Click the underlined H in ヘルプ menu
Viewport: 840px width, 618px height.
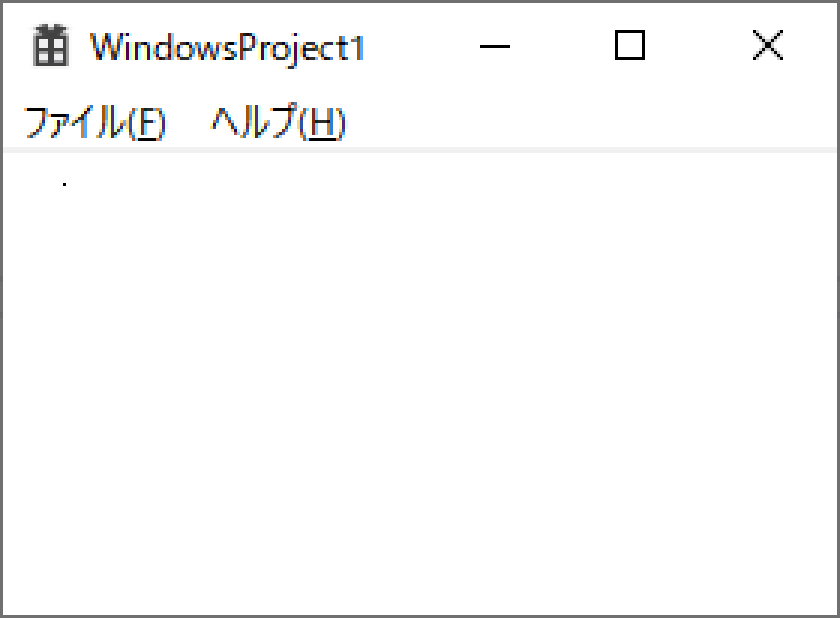pyautogui.click(x=322, y=123)
